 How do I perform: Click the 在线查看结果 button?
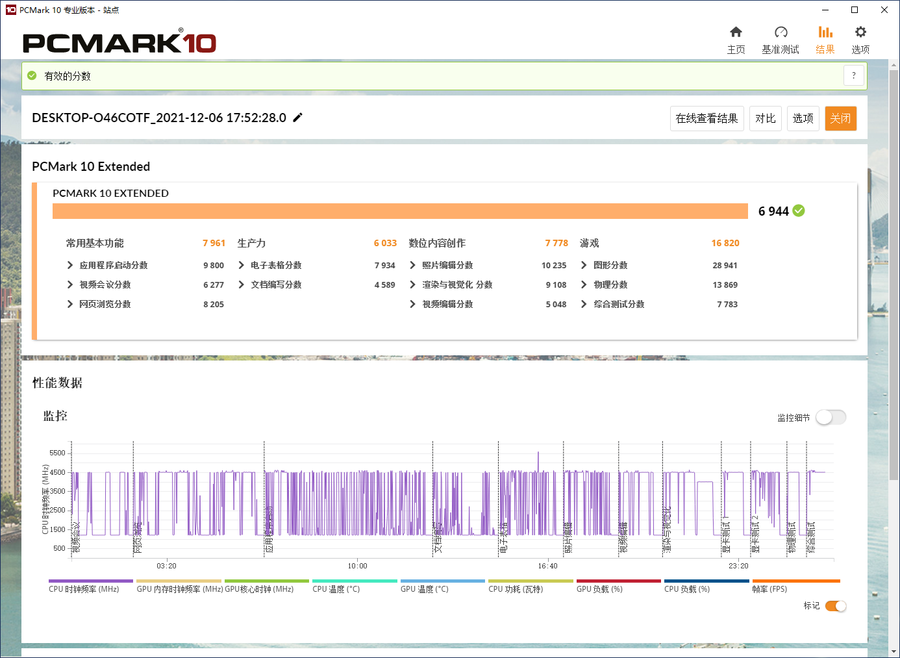coord(707,119)
